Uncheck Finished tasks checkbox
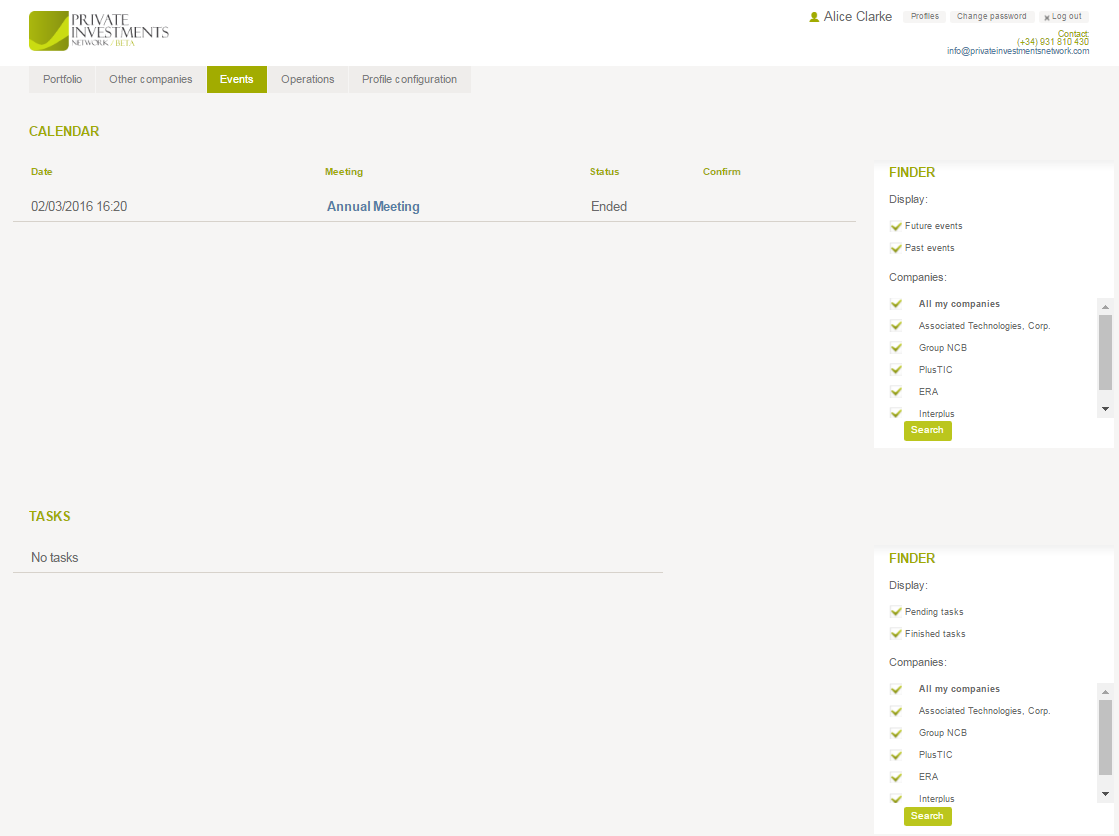The height and width of the screenshot is (836, 1119). pos(896,634)
